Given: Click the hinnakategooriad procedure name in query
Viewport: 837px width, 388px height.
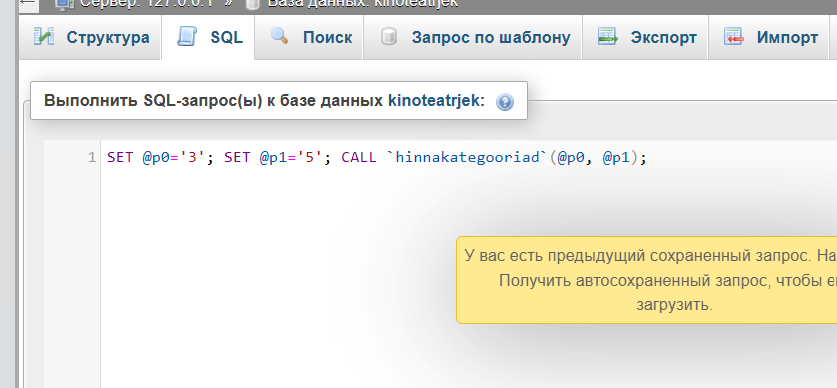Looking at the screenshot, I should (466, 157).
